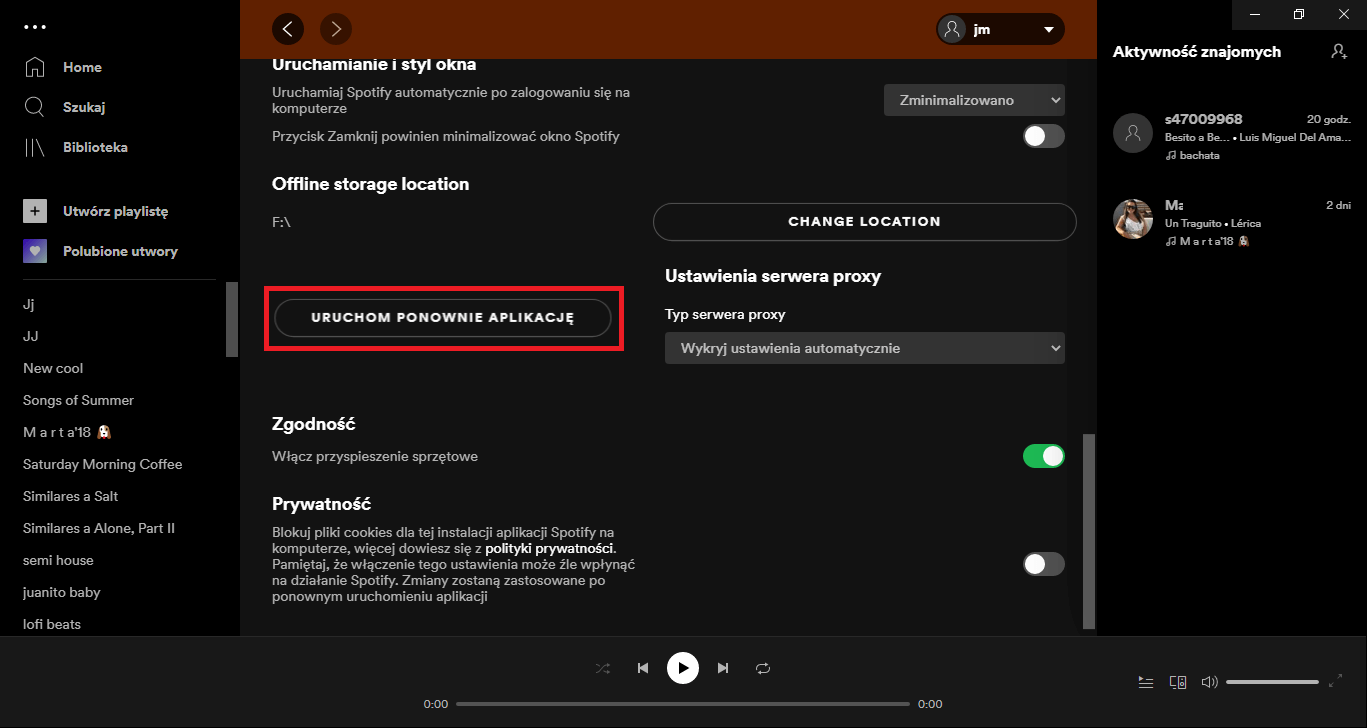Click the volume slider
Image resolution: width=1367 pixels, height=728 pixels.
[1272, 682]
